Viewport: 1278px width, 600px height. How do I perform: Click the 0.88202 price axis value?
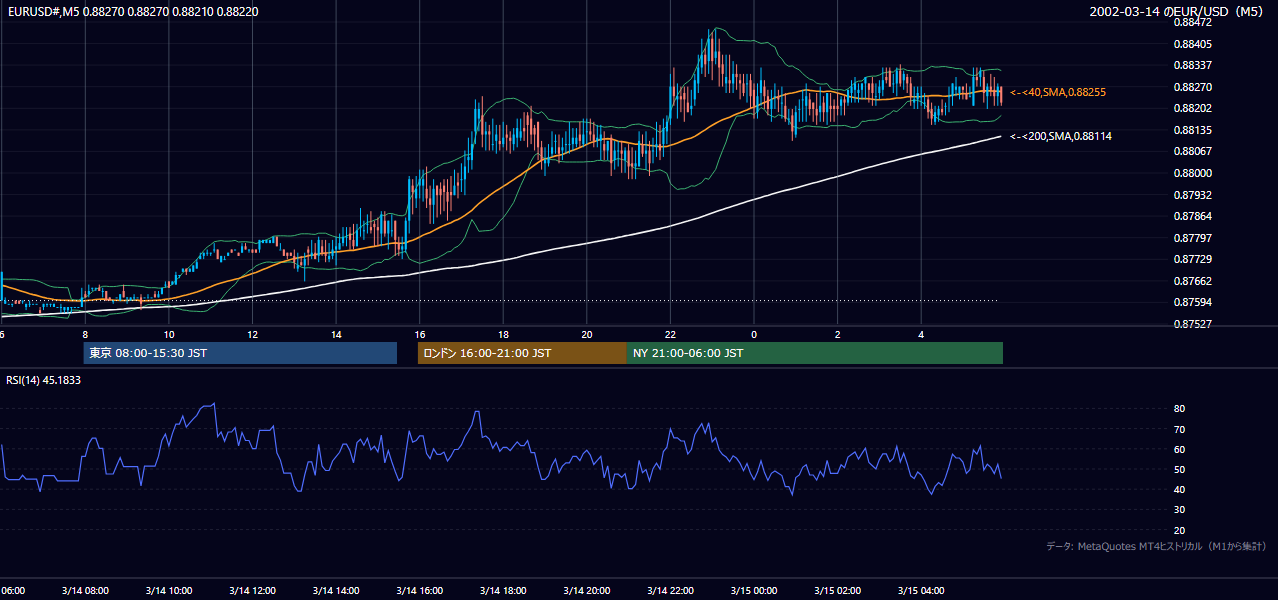click(x=1192, y=108)
